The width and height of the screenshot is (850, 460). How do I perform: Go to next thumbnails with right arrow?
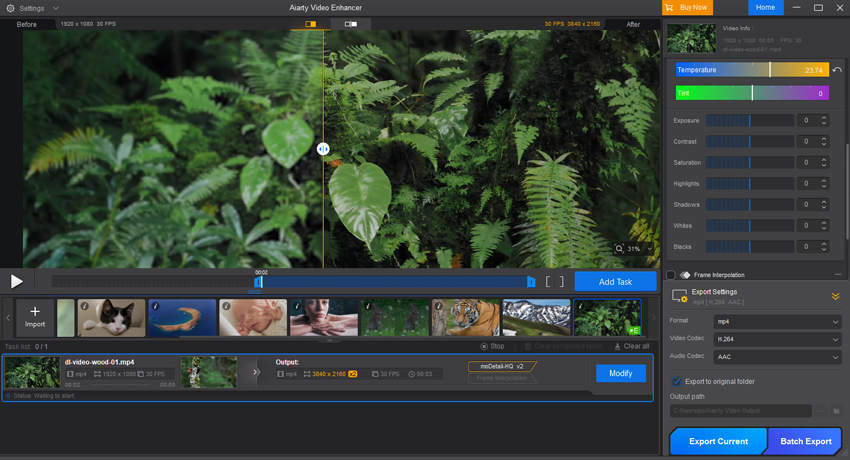[x=653, y=318]
